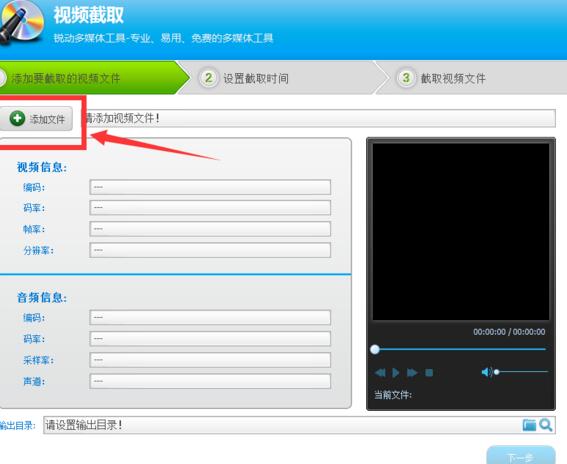Click the Add File (添加文件) button
567x464 pixels.
click(x=36, y=119)
